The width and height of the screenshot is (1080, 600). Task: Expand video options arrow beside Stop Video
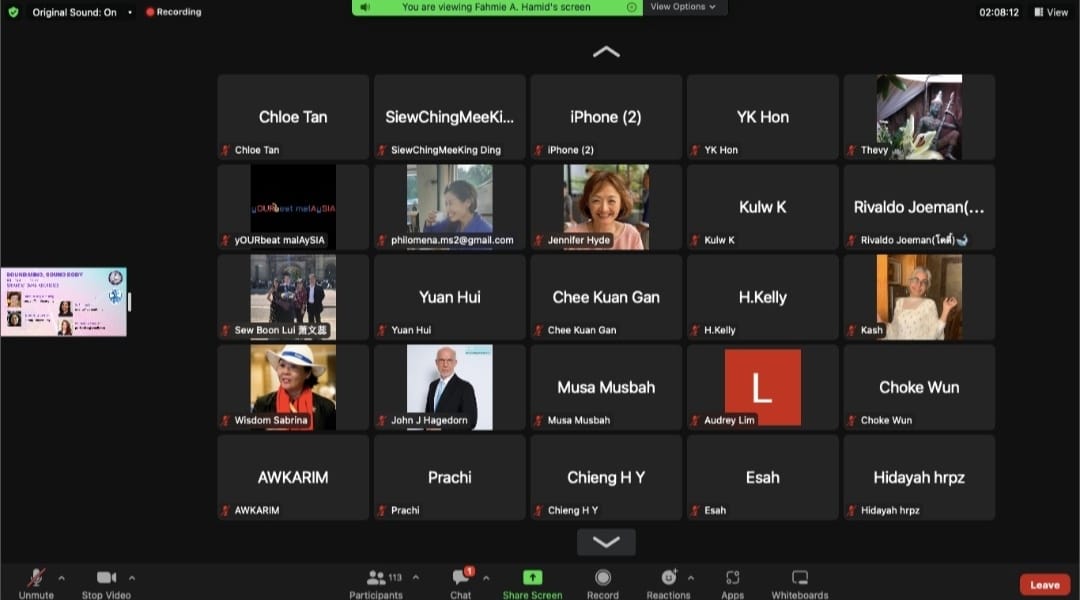click(x=132, y=577)
